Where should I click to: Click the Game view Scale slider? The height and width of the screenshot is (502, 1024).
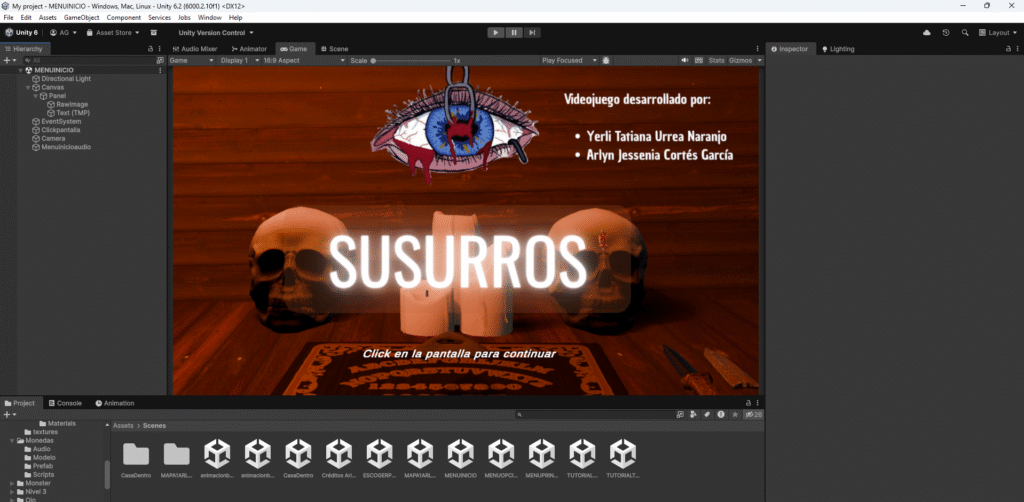pos(411,61)
